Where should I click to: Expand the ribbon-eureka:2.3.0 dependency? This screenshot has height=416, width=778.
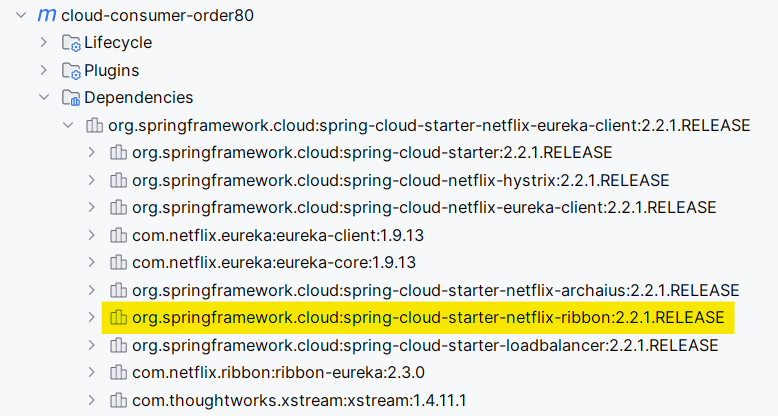point(91,372)
